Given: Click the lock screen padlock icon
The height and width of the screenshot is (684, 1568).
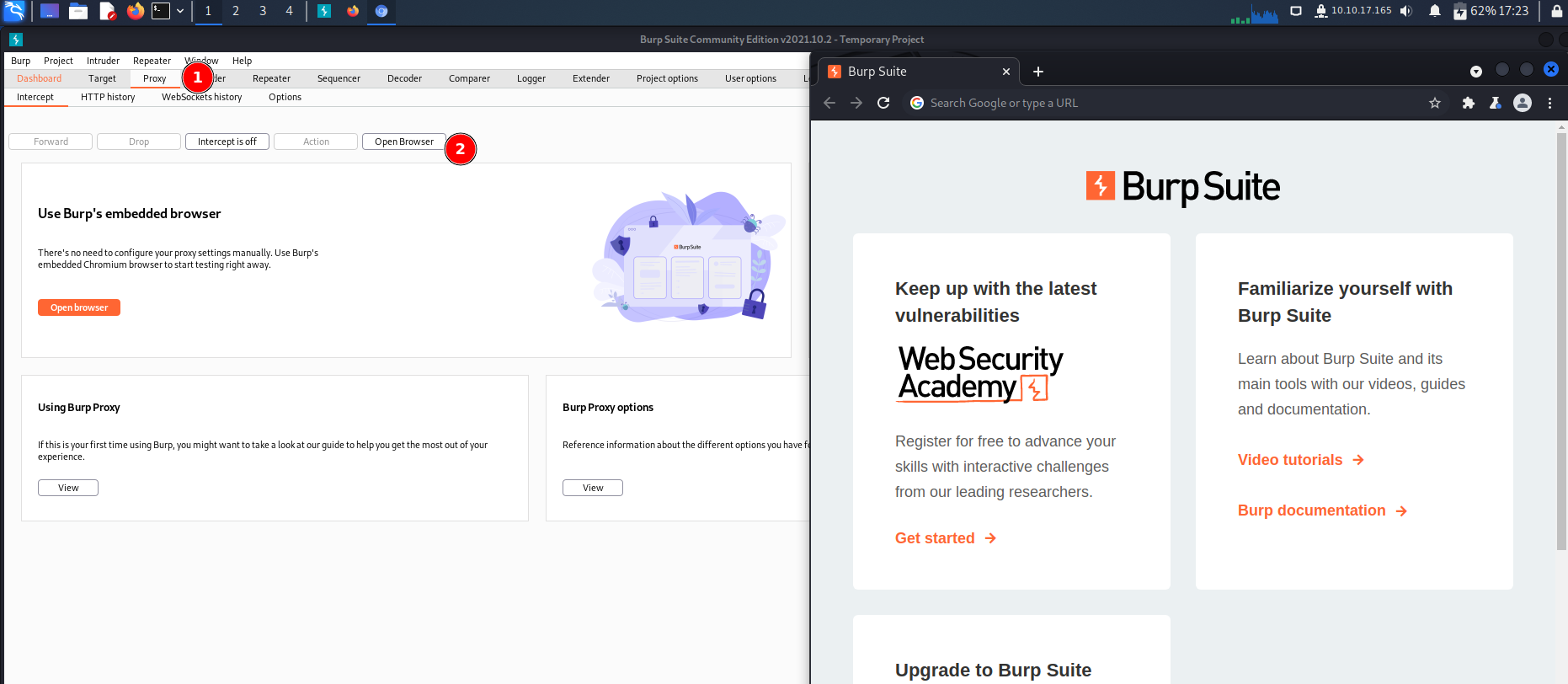Looking at the screenshot, I should pyautogui.click(x=1557, y=11).
